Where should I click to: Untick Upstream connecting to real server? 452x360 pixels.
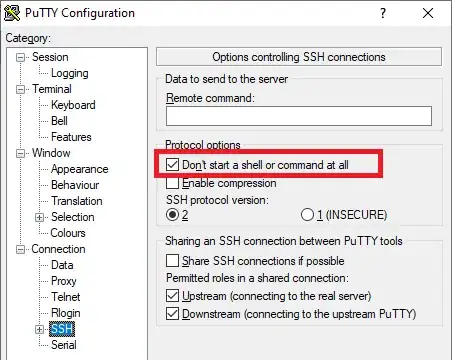(172, 296)
